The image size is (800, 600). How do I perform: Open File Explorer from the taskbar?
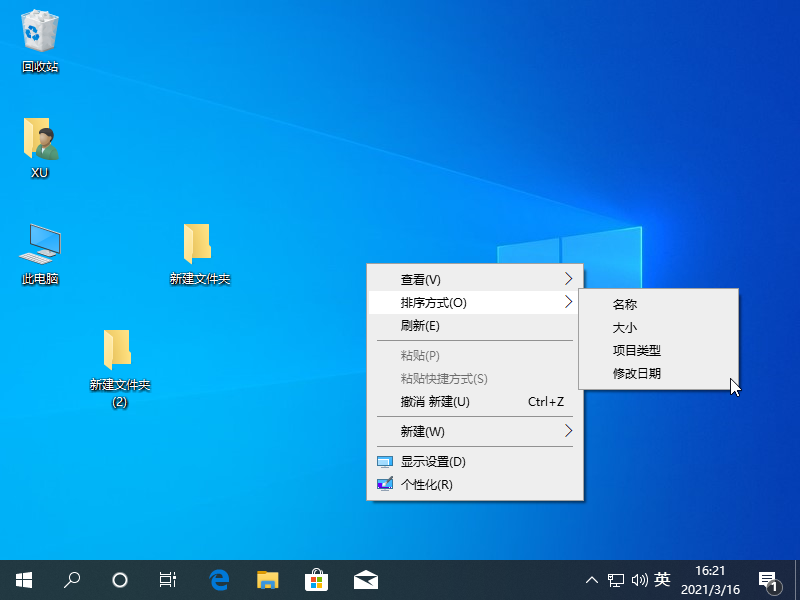[267, 579]
